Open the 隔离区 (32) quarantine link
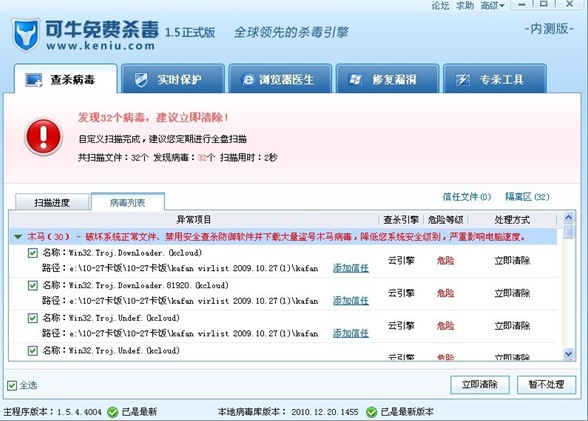The width and height of the screenshot is (588, 421). coord(527,197)
